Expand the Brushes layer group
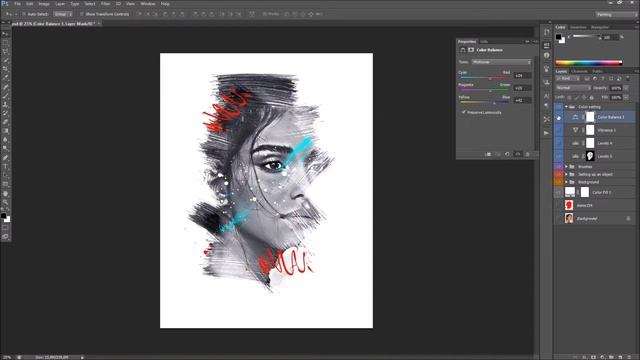The image size is (640, 360). 566,167
